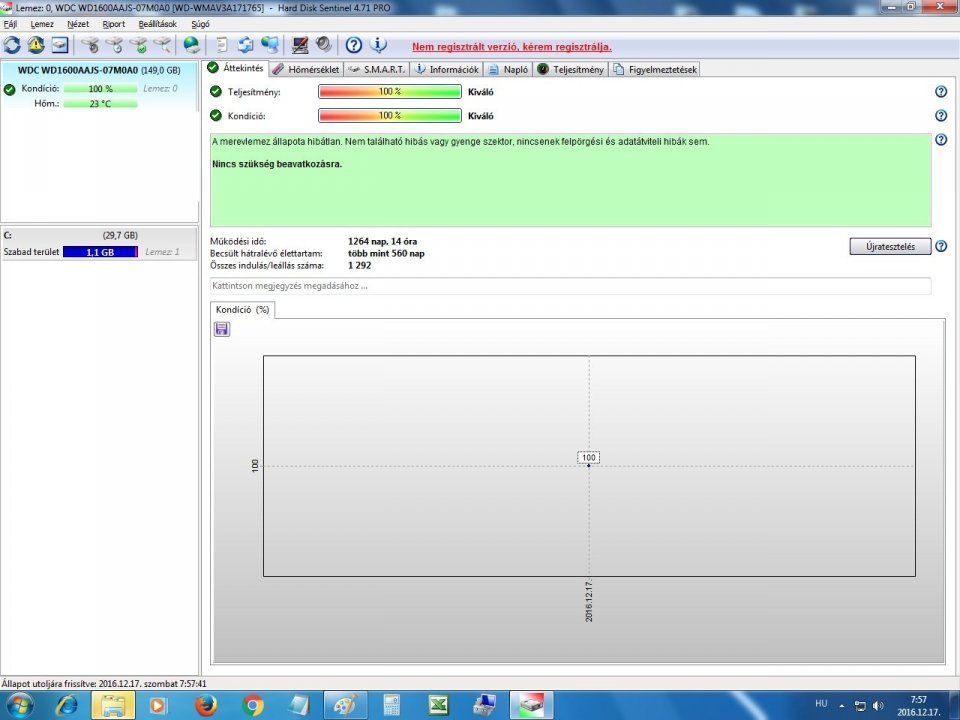Open the Súgó menu

pyautogui.click(x=200, y=24)
